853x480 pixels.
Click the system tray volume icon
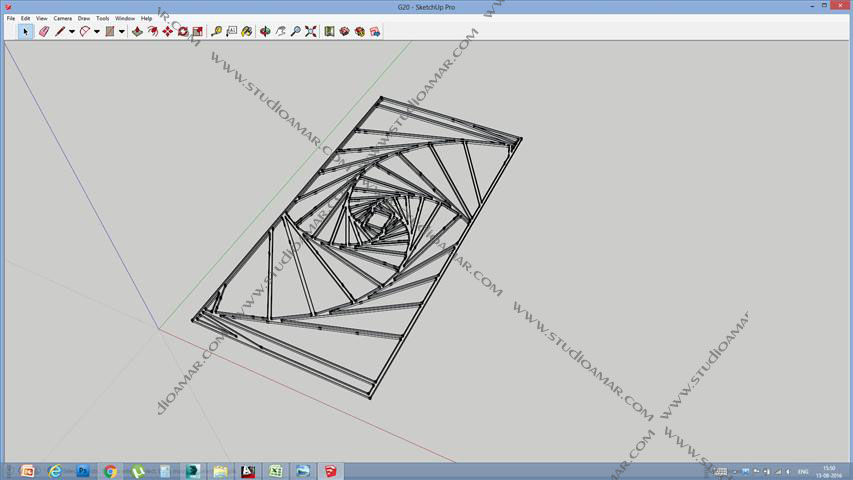788,472
